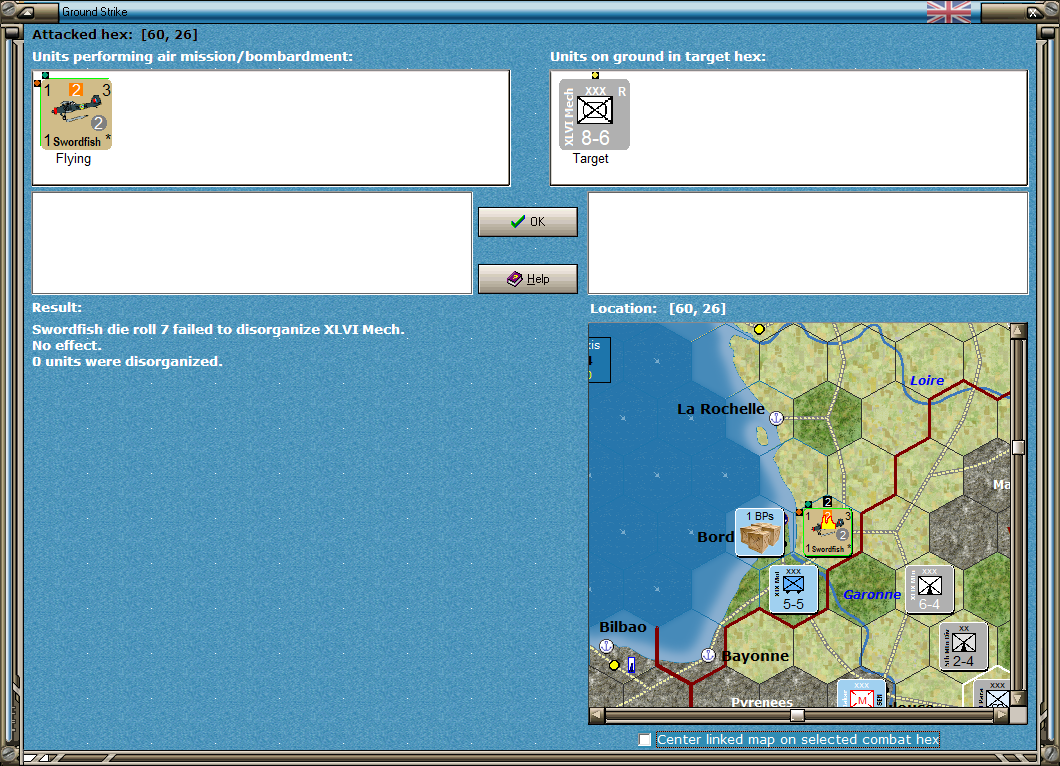Click the 'No effect.' result line
This screenshot has width=1060, height=766.
coord(66,345)
